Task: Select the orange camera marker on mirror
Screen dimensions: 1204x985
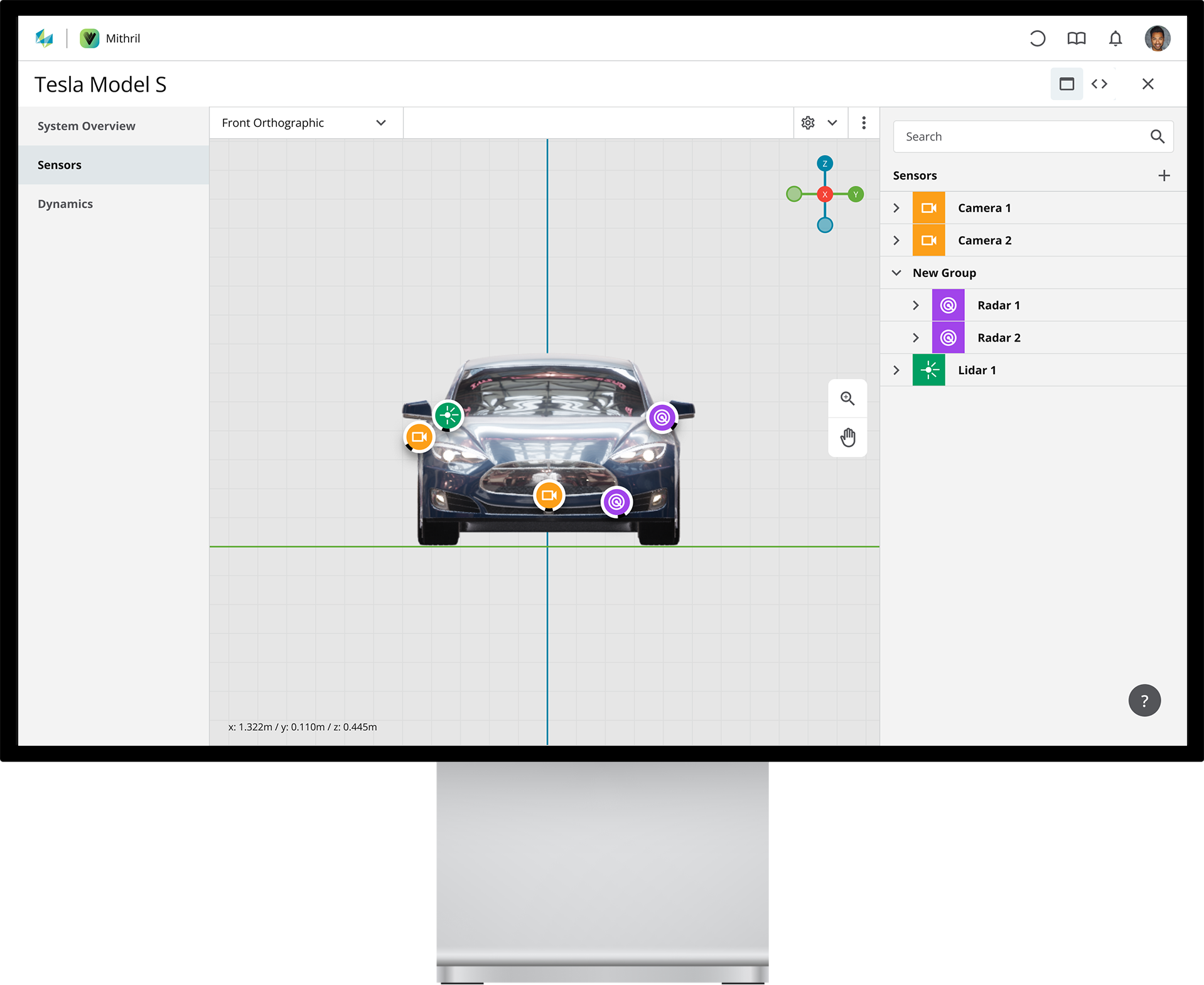Action: pyautogui.click(x=419, y=437)
